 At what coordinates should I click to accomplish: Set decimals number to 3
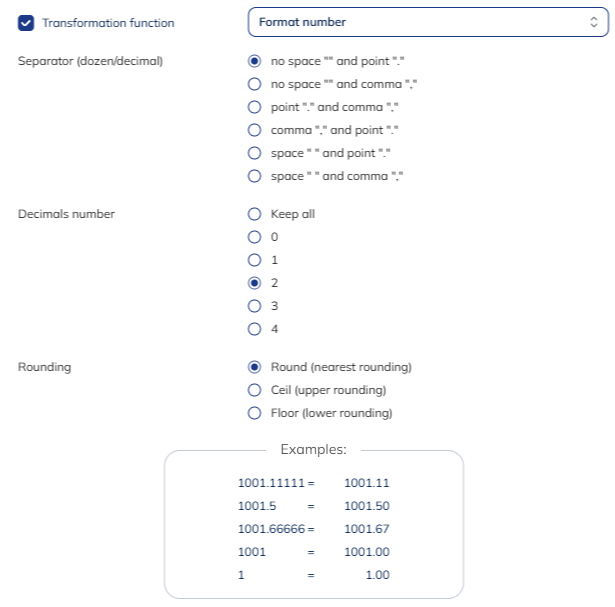[255, 306]
